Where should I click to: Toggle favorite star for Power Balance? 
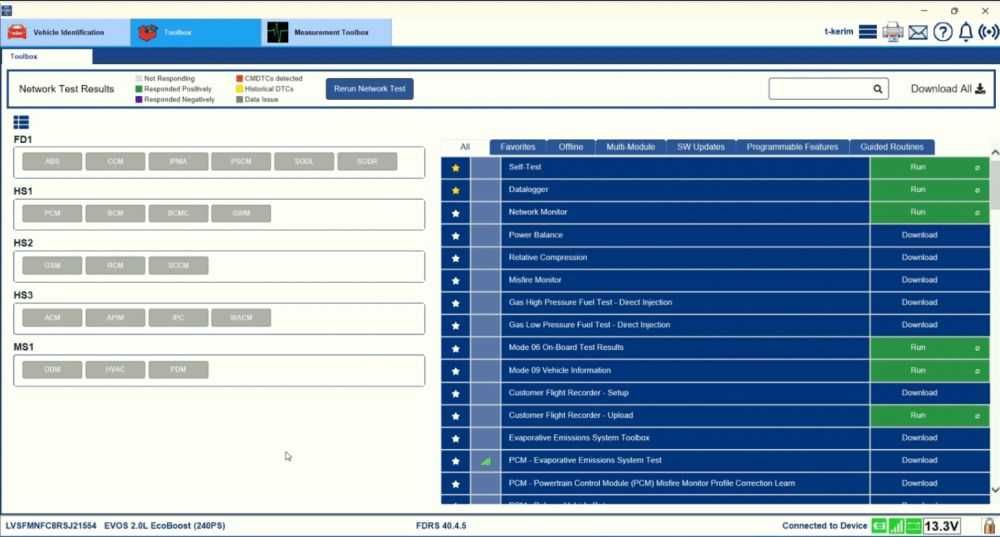pos(455,236)
